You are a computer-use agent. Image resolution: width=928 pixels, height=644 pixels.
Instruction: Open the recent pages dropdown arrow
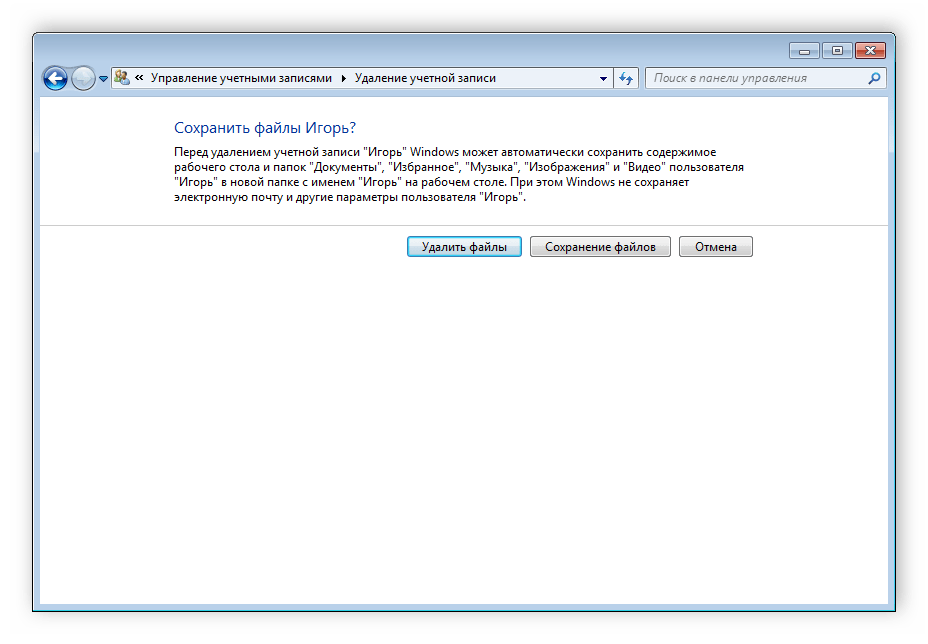click(103, 79)
